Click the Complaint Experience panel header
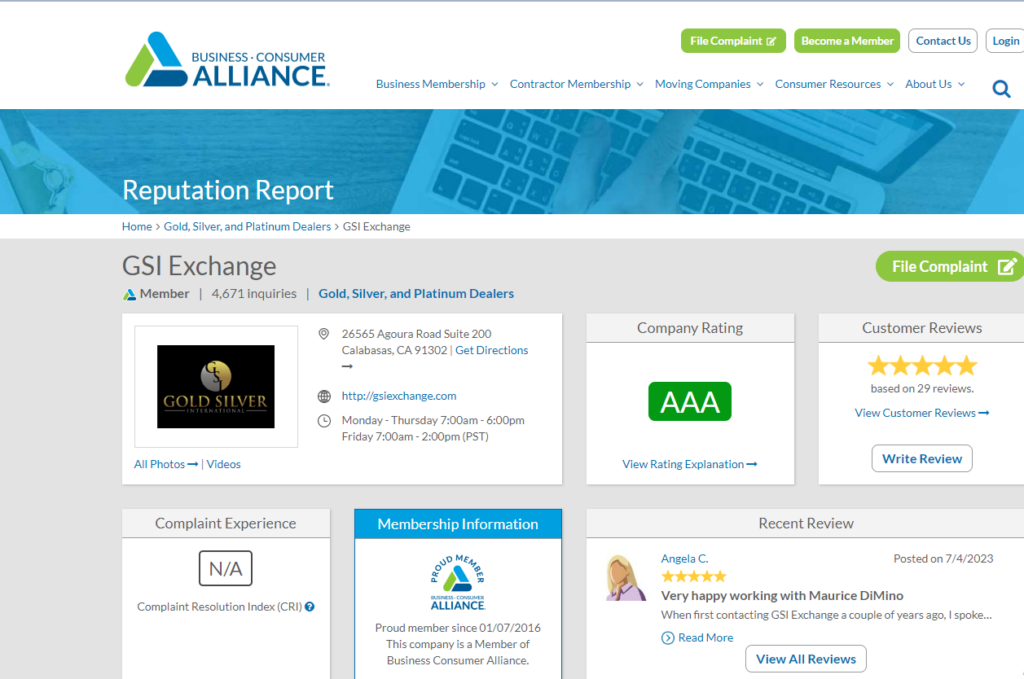 225,524
